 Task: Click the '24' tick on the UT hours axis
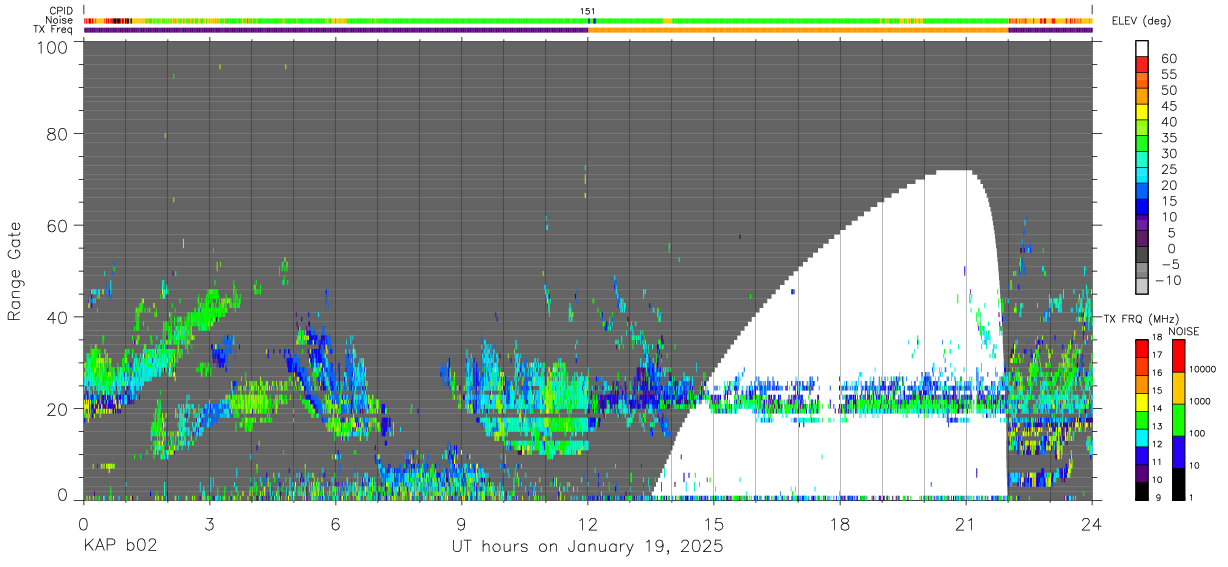point(1092,523)
